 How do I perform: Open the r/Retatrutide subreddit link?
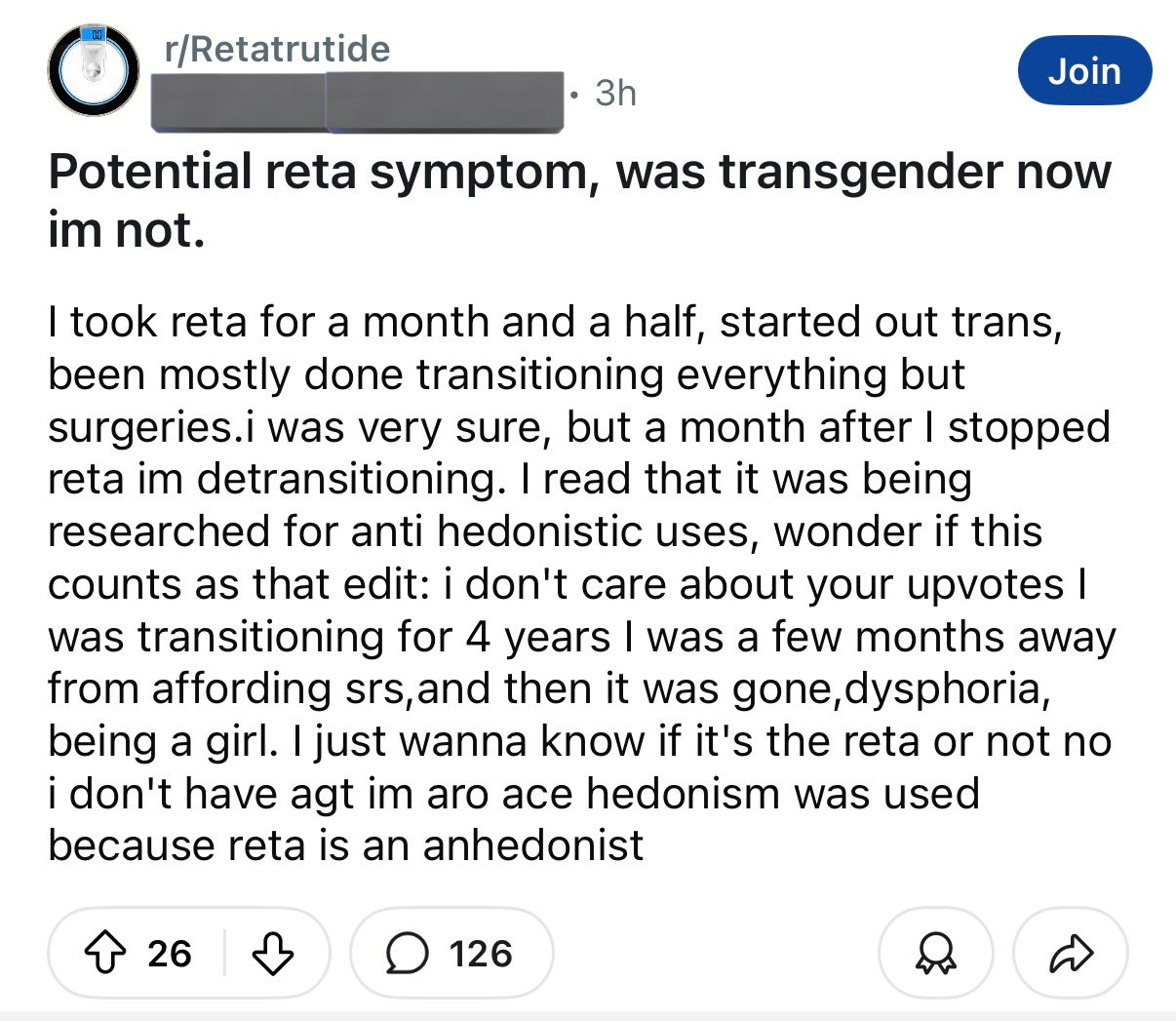pyautogui.click(x=278, y=49)
